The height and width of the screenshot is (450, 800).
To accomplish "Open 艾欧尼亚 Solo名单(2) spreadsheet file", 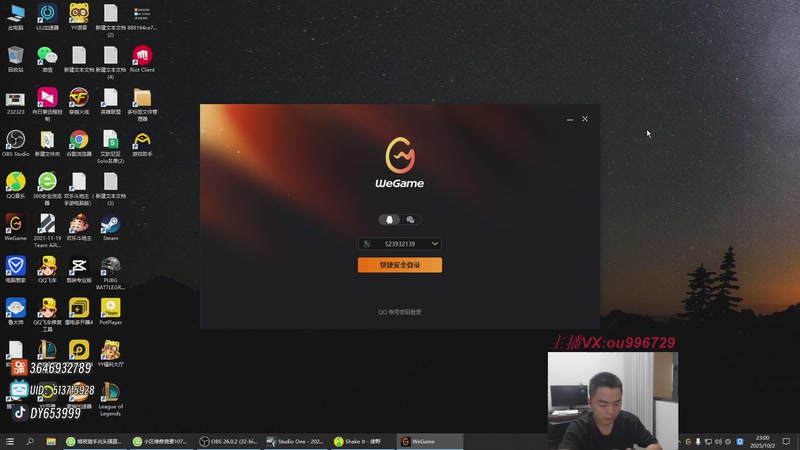I will [x=111, y=147].
